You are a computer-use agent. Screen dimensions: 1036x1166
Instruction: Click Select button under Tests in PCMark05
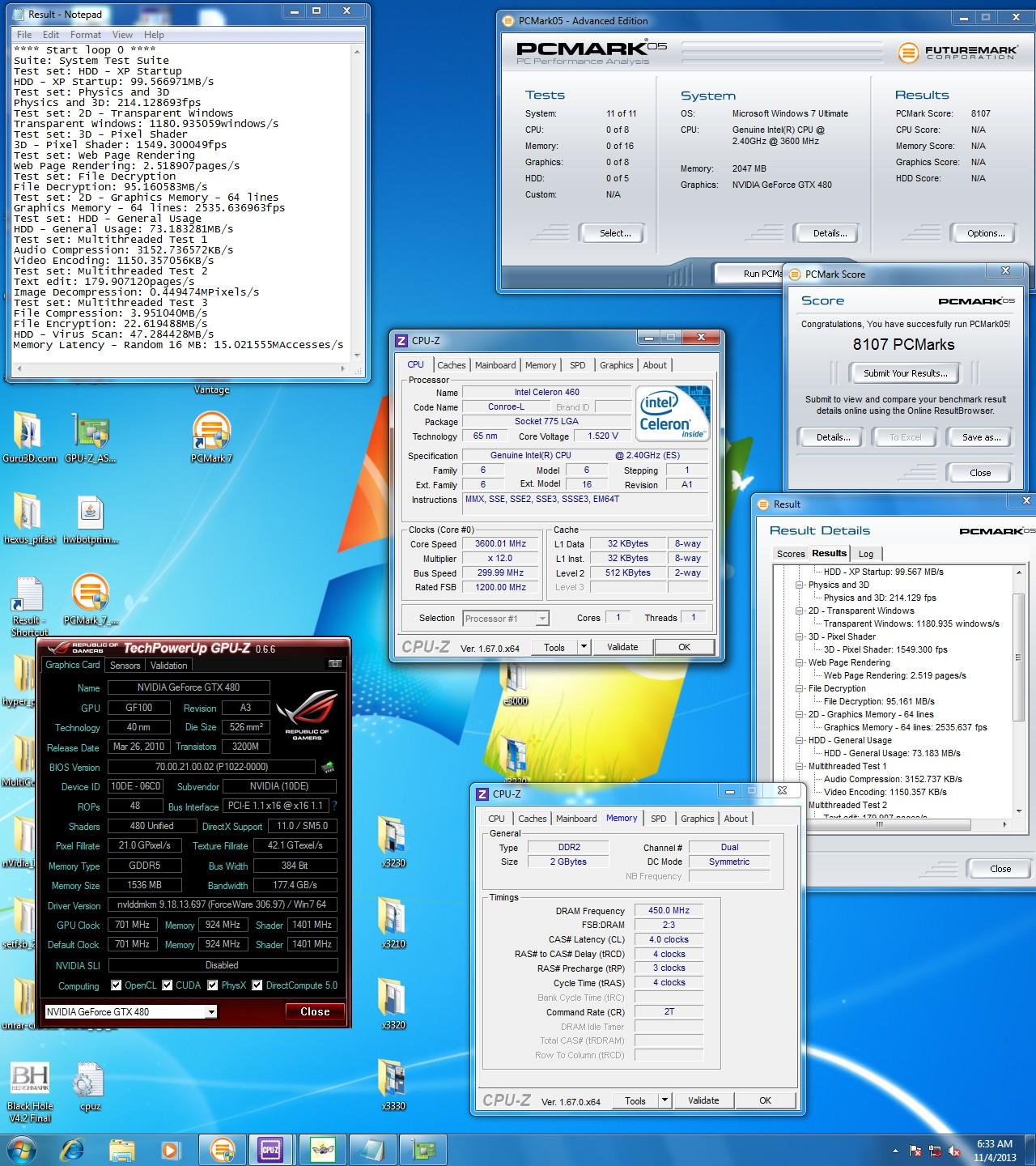click(615, 233)
